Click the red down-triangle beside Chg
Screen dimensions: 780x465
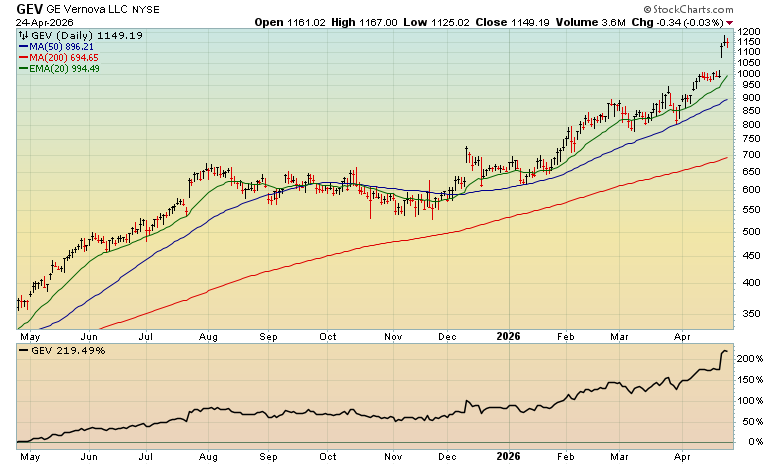click(728, 23)
